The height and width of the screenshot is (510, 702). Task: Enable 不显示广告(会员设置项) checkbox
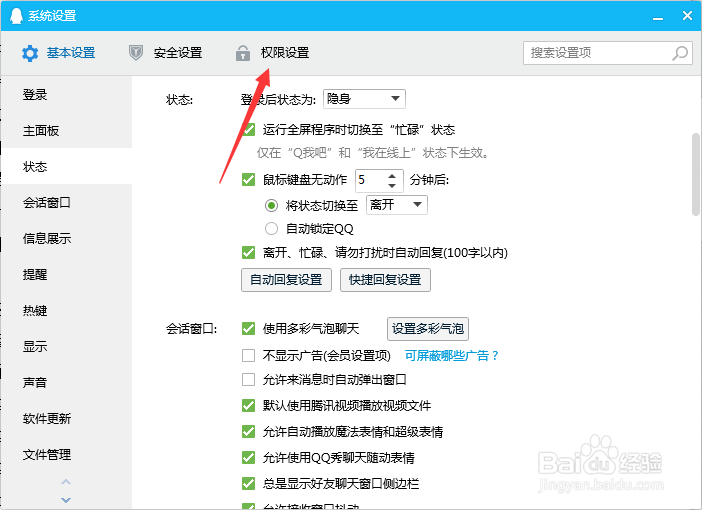(248, 356)
